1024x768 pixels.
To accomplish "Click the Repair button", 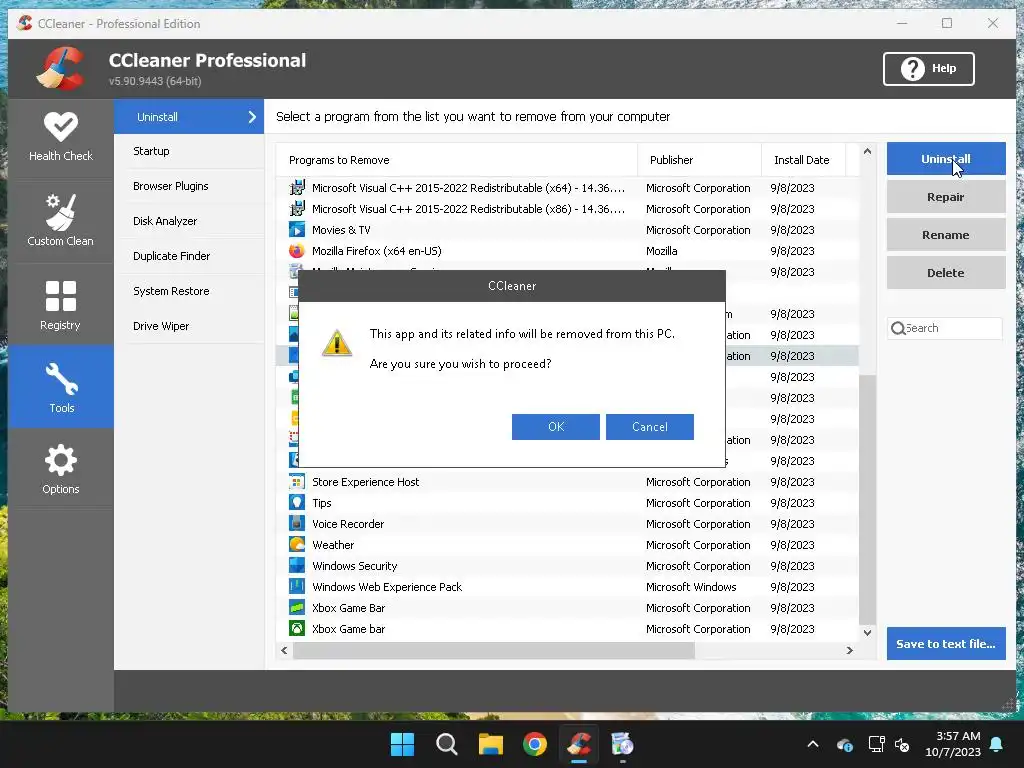I will click(x=946, y=197).
